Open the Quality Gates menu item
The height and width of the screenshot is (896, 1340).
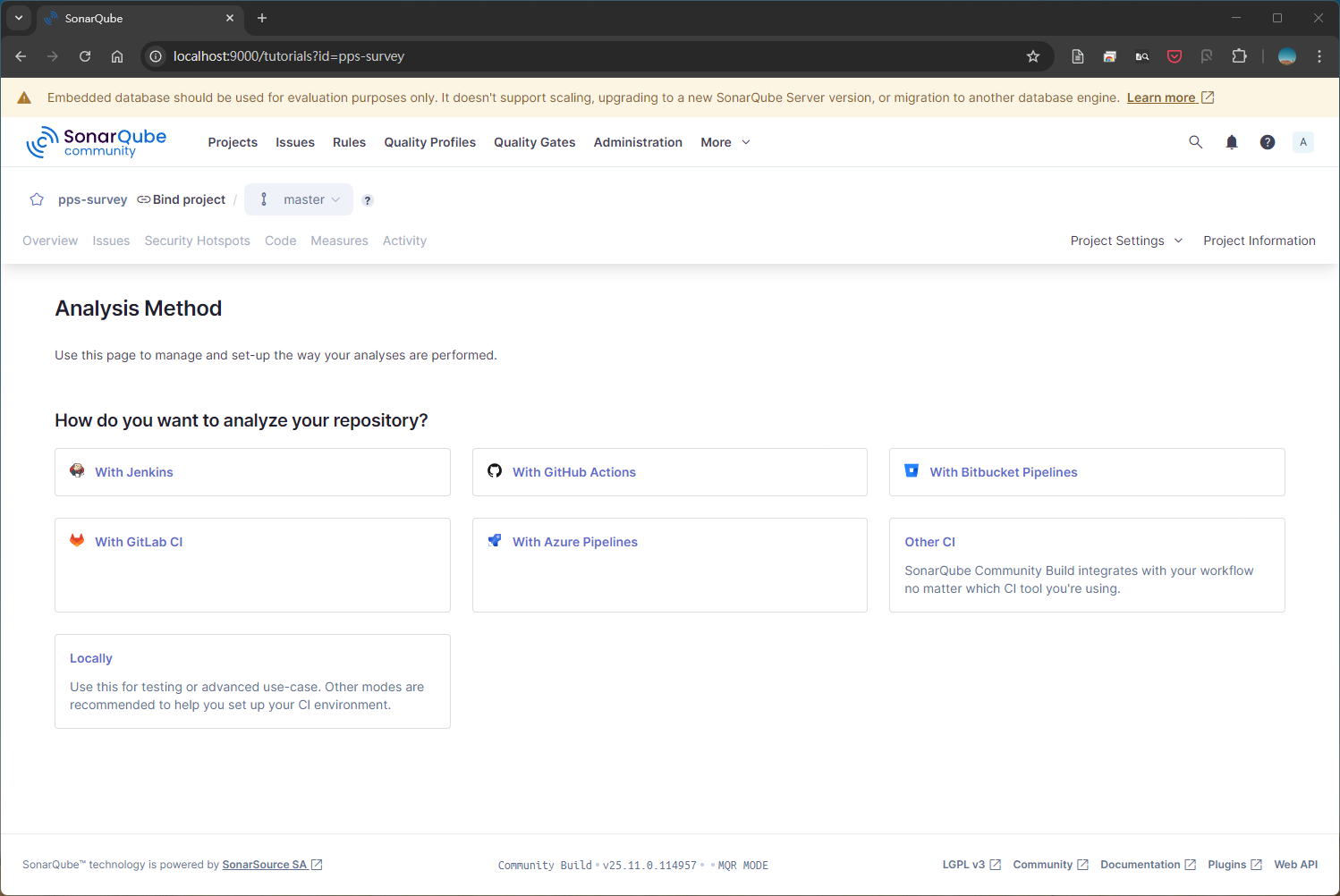pos(534,142)
